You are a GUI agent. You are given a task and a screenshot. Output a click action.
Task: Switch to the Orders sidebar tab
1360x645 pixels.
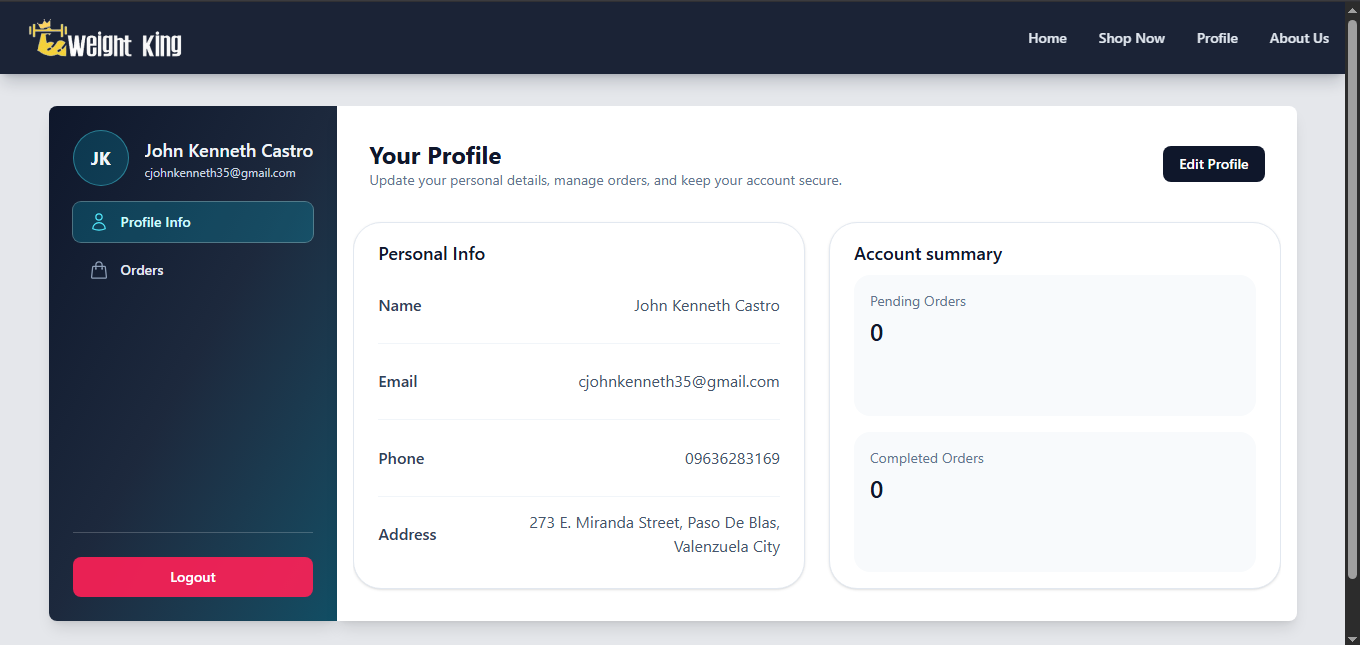click(x=193, y=270)
